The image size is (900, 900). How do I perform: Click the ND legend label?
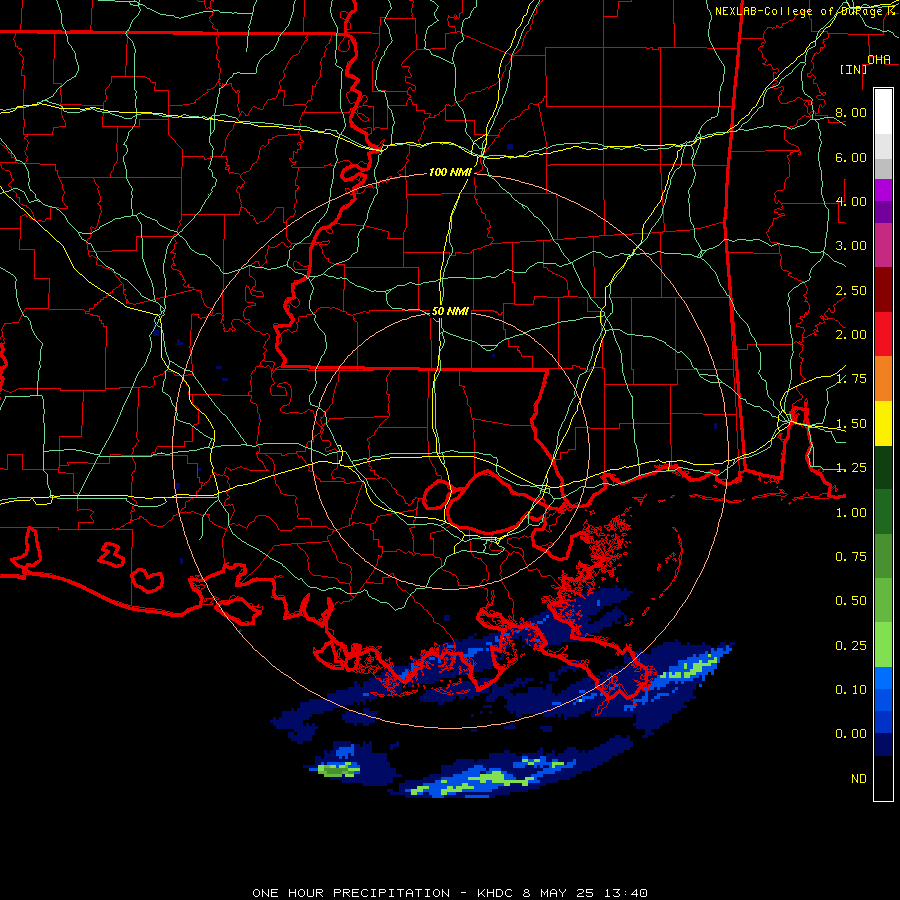pos(859,779)
